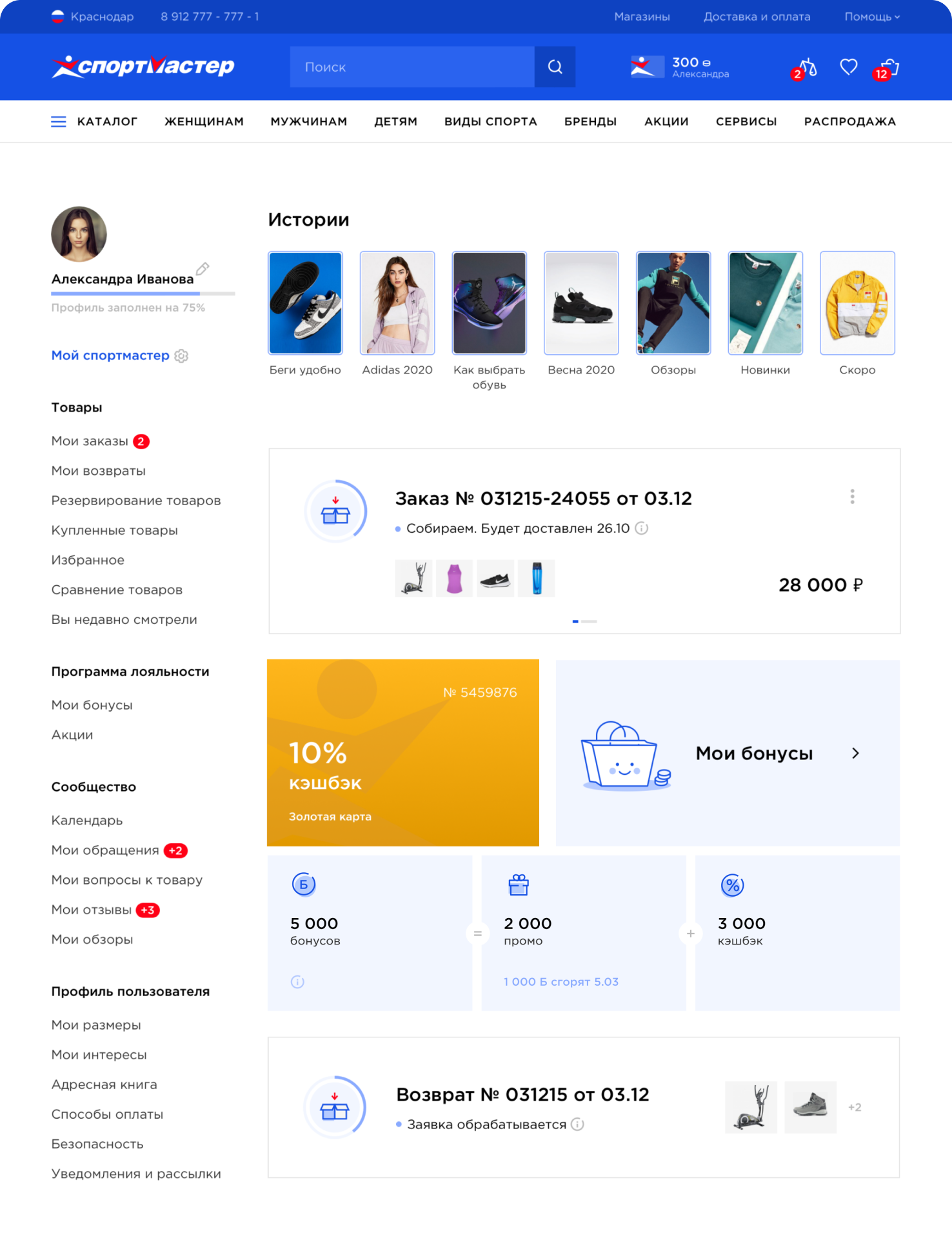
Task: Open settings gear next to Мой спортмастер
Action: (x=182, y=356)
